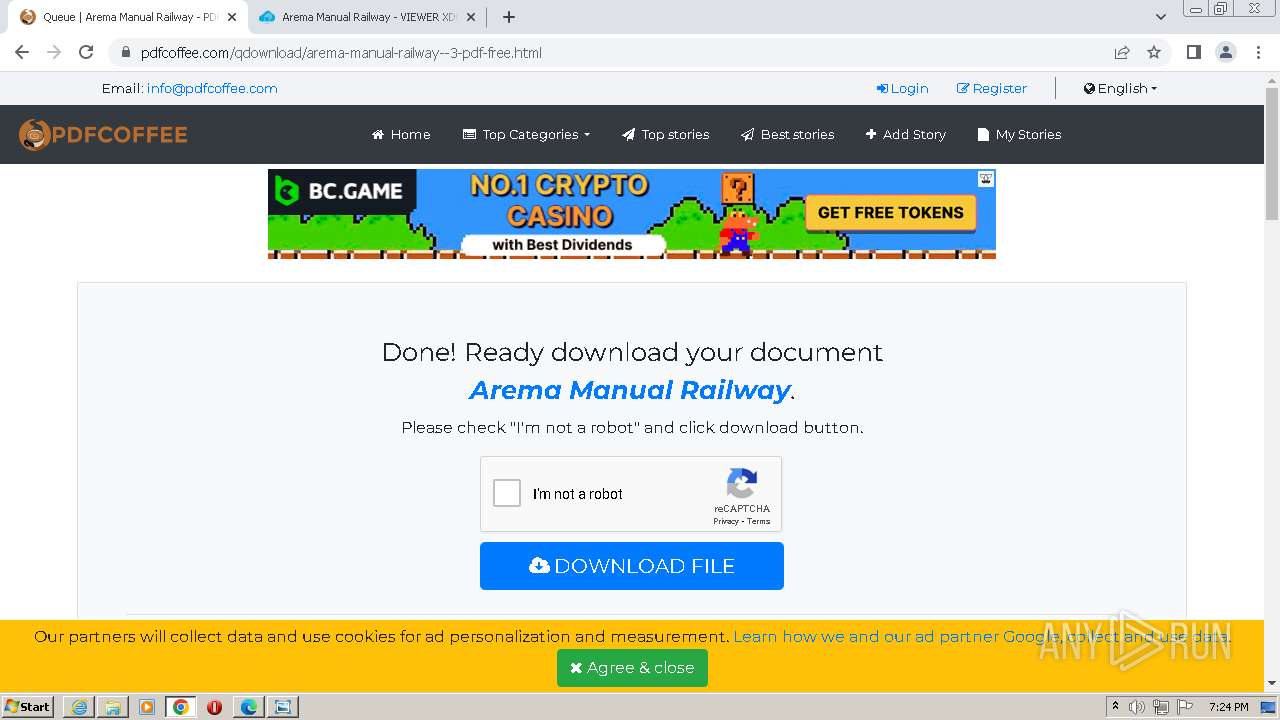Click GET FREE TOKENS on the ad banner
This screenshot has height=720, width=1280.
[x=890, y=212]
